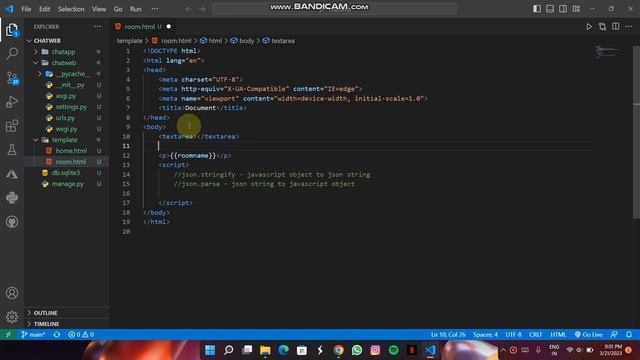Open the View menu

pyautogui.click(x=99, y=9)
